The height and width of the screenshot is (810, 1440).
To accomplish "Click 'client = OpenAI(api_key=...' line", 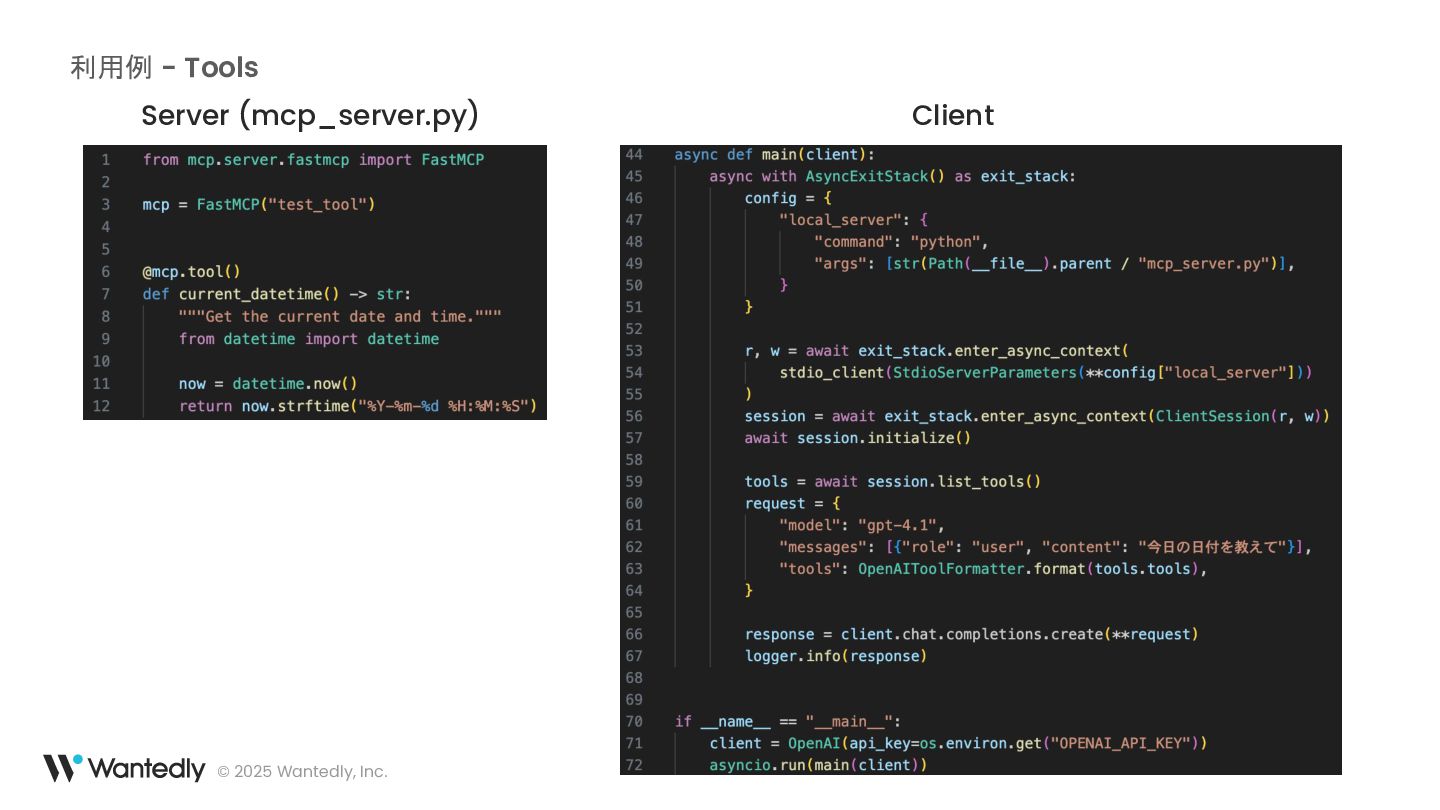I will click(x=958, y=744).
